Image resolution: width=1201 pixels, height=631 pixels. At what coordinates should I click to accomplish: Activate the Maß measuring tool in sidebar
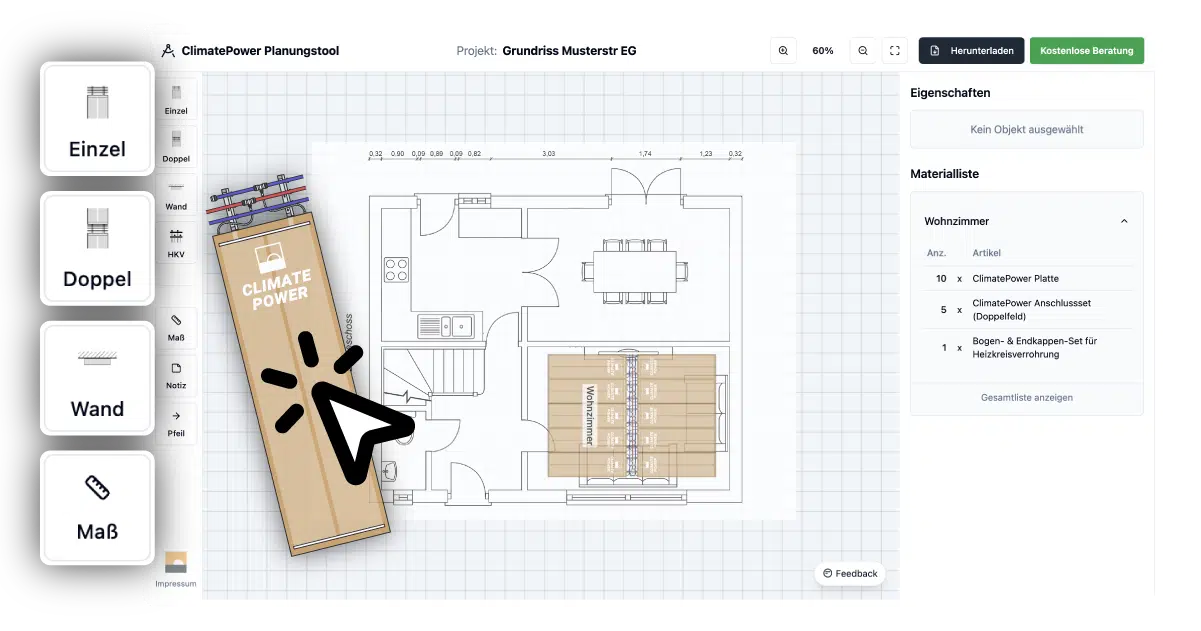tap(176, 327)
